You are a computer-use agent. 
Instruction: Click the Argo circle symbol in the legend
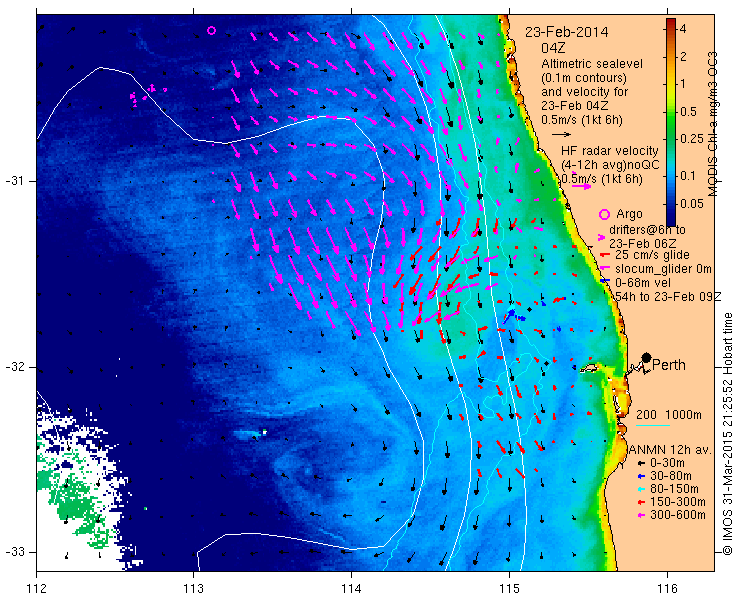point(604,214)
